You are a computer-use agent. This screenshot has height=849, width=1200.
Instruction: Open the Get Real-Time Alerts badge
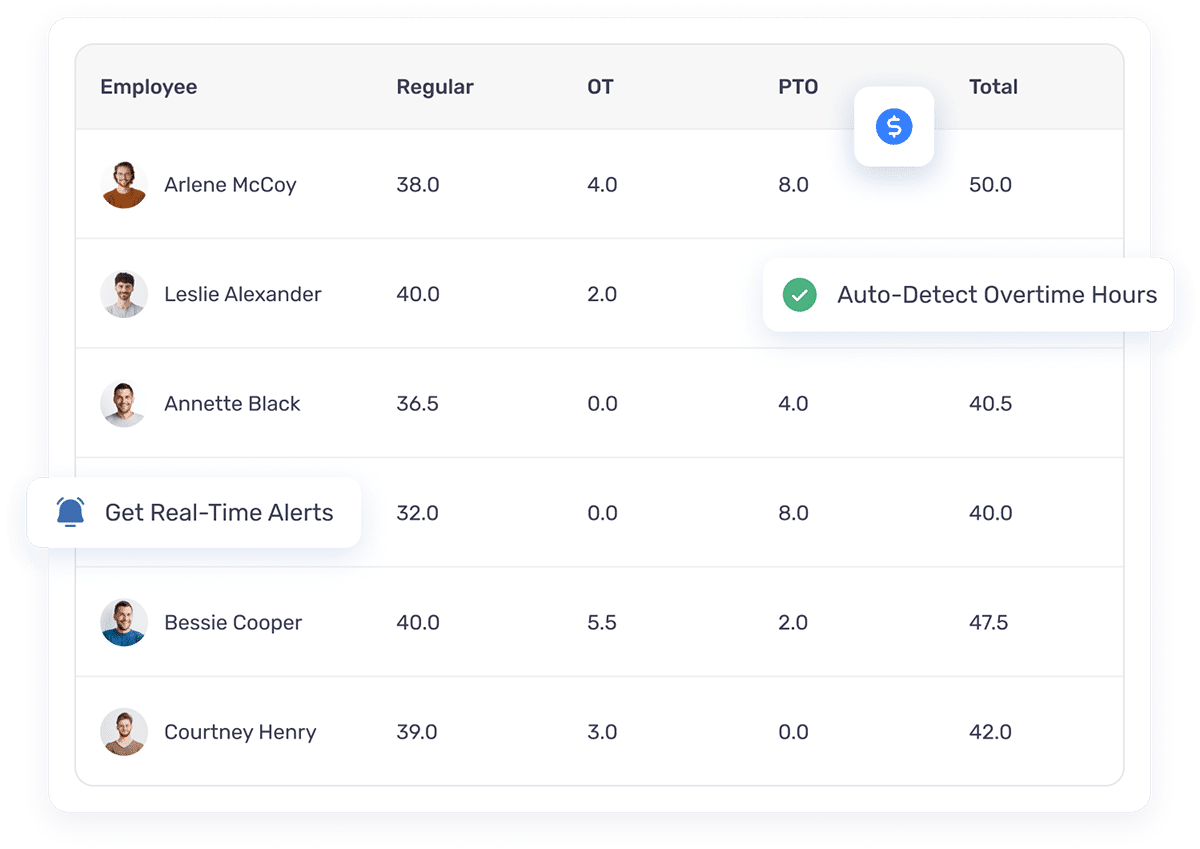(x=194, y=513)
